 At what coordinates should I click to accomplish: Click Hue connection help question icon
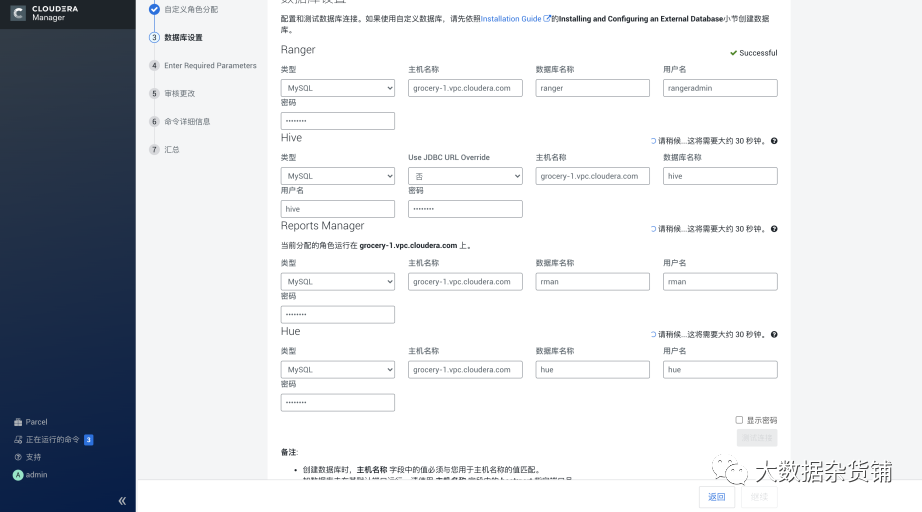pos(774,334)
